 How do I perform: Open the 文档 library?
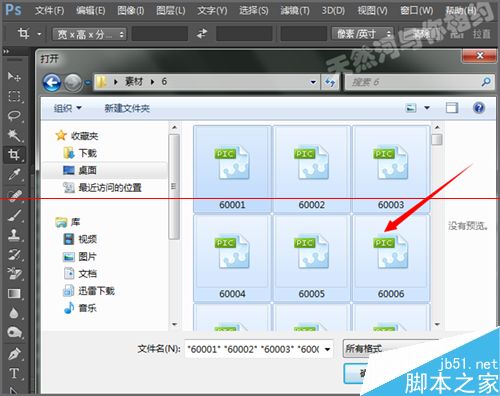click(80, 274)
